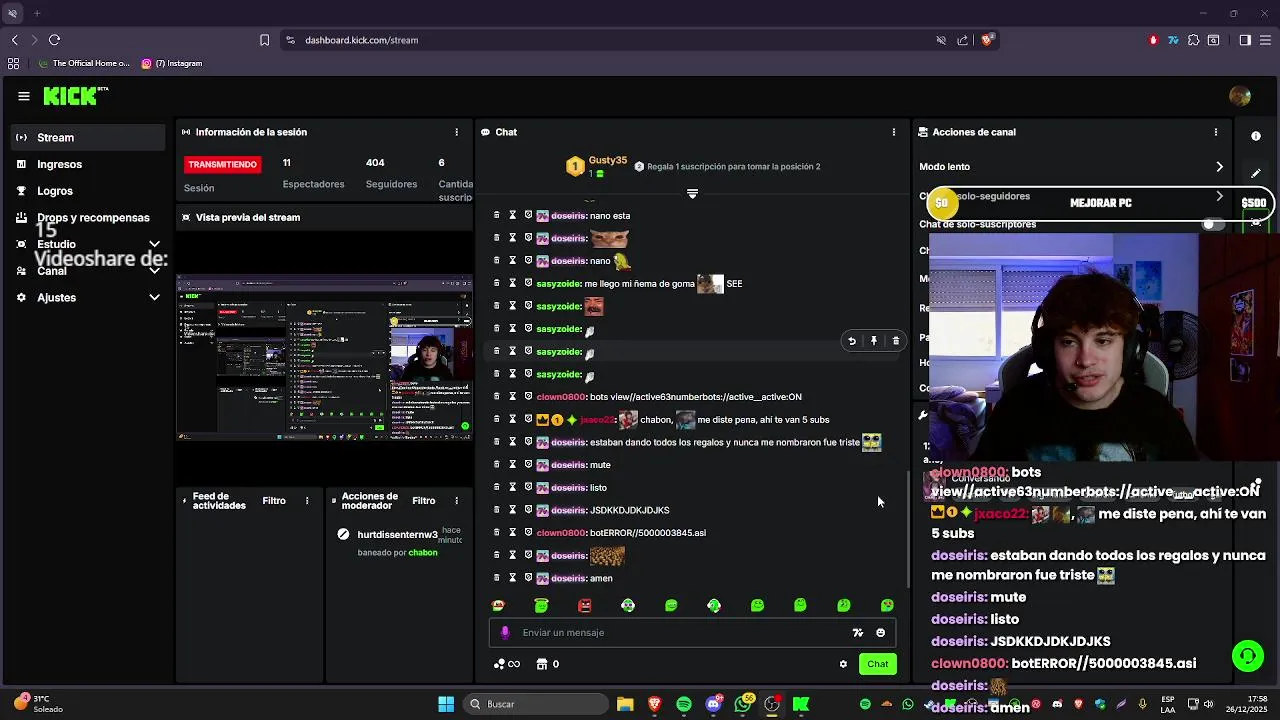Delete hovered message using right-side trash icon
This screenshot has width=1280, height=720.
tap(896, 341)
